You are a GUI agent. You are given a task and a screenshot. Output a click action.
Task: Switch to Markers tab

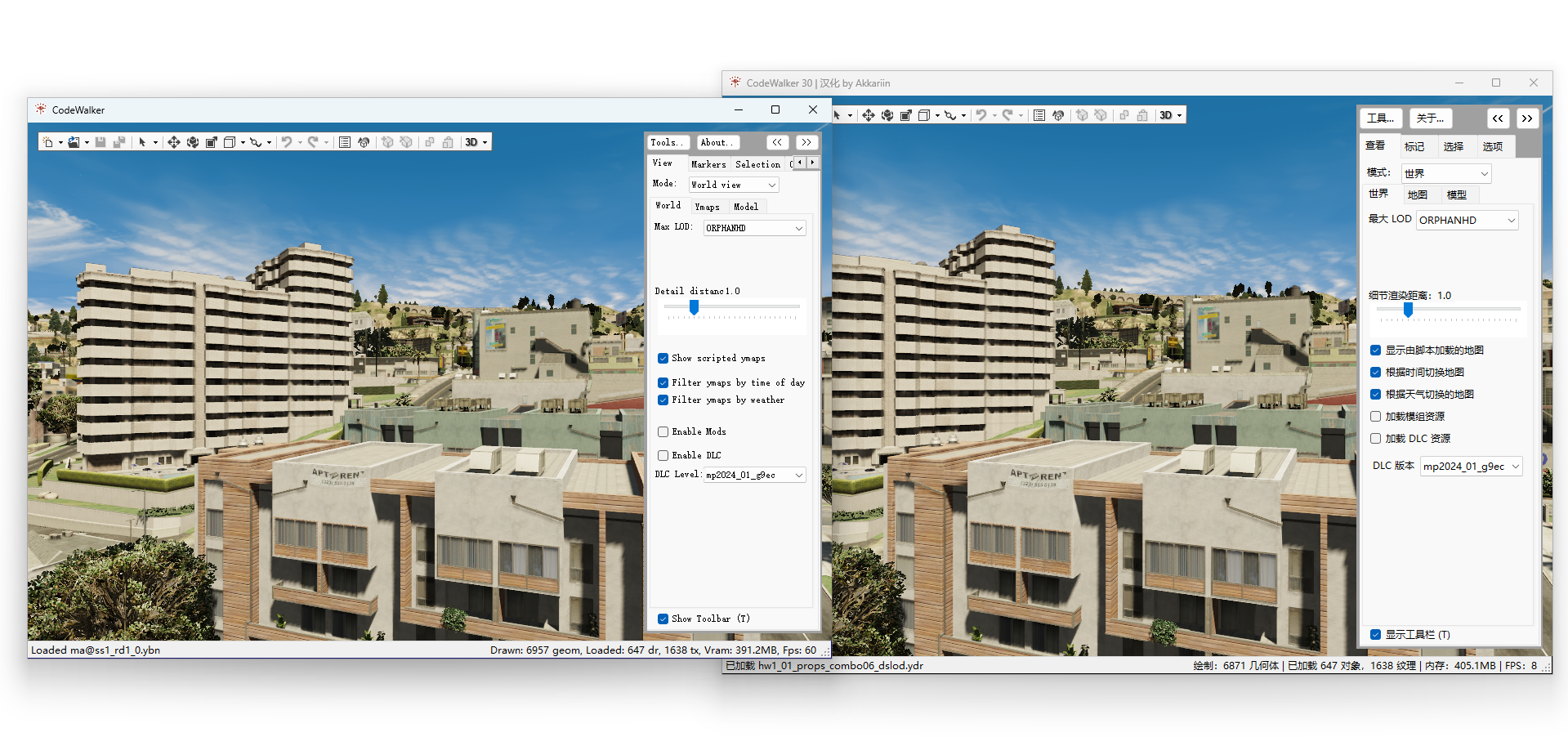click(708, 164)
